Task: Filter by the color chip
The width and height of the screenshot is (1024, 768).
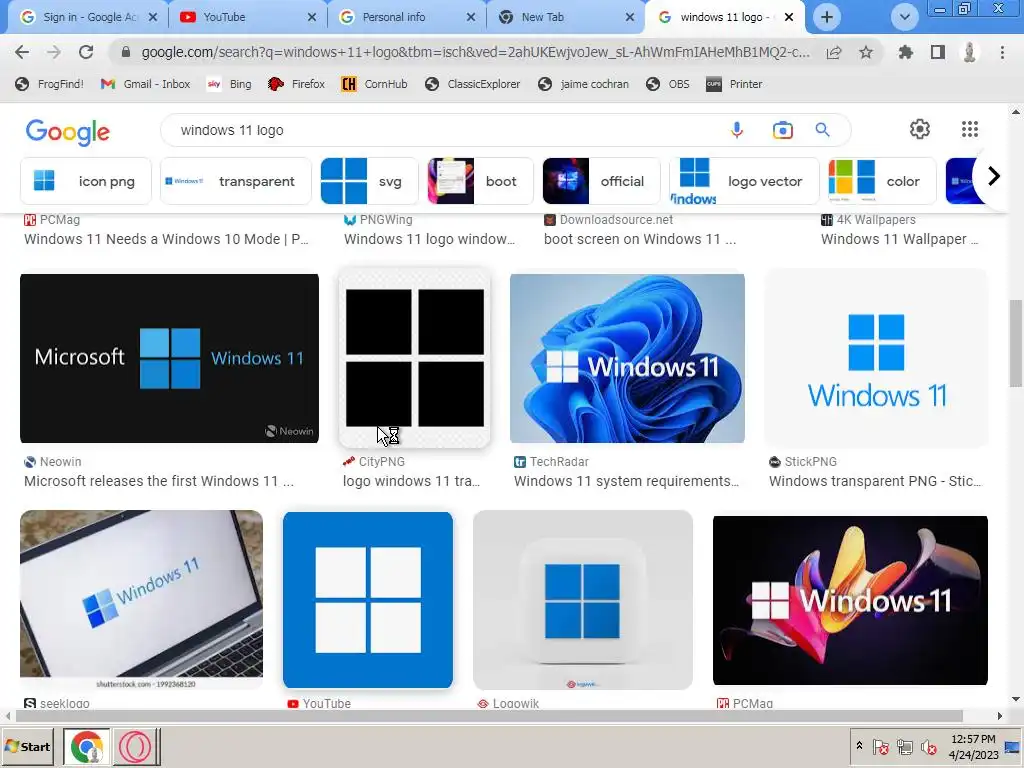Action: point(882,181)
